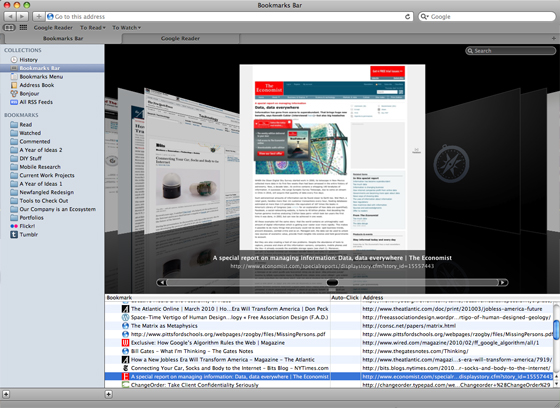Click the Flickr dots icon
This screenshot has width=560, height=408.
(14, 226)
